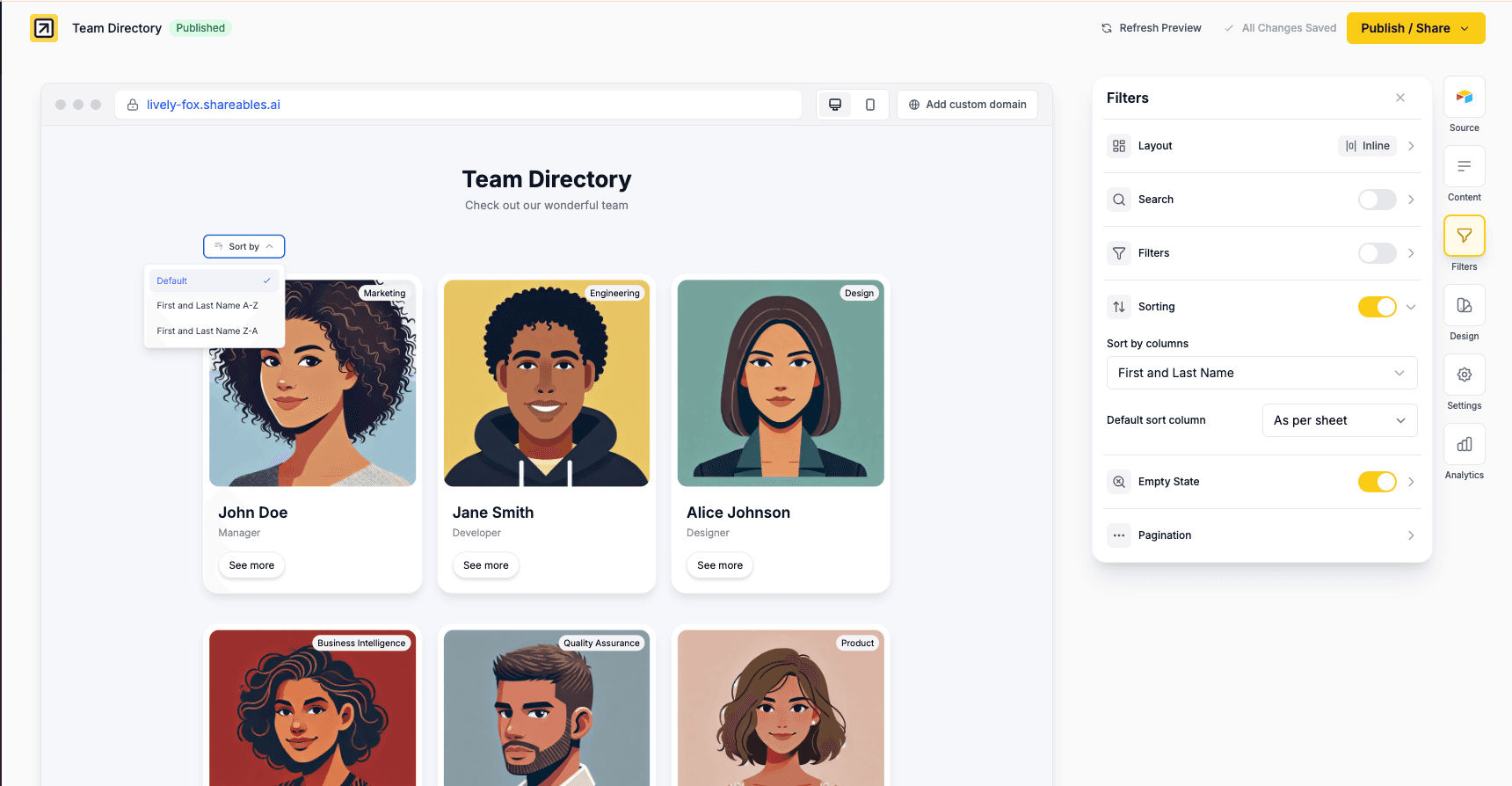
Task: Open the Content panel icon
Action: (x=1464, y=167)
